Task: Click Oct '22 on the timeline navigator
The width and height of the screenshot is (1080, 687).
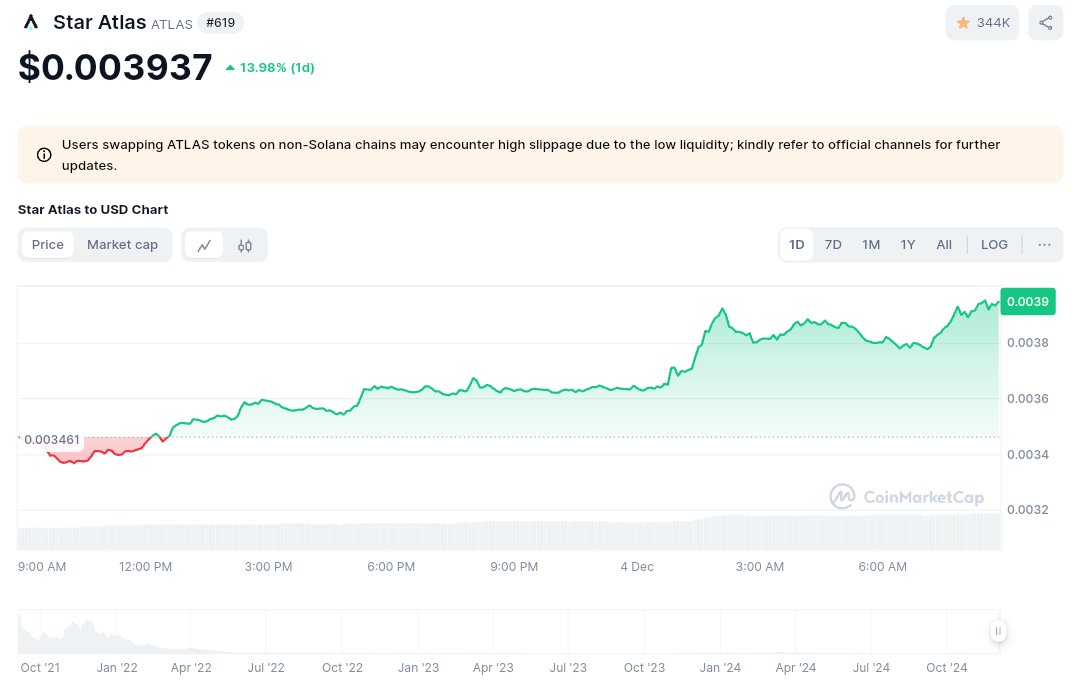Action: [342, 668]
